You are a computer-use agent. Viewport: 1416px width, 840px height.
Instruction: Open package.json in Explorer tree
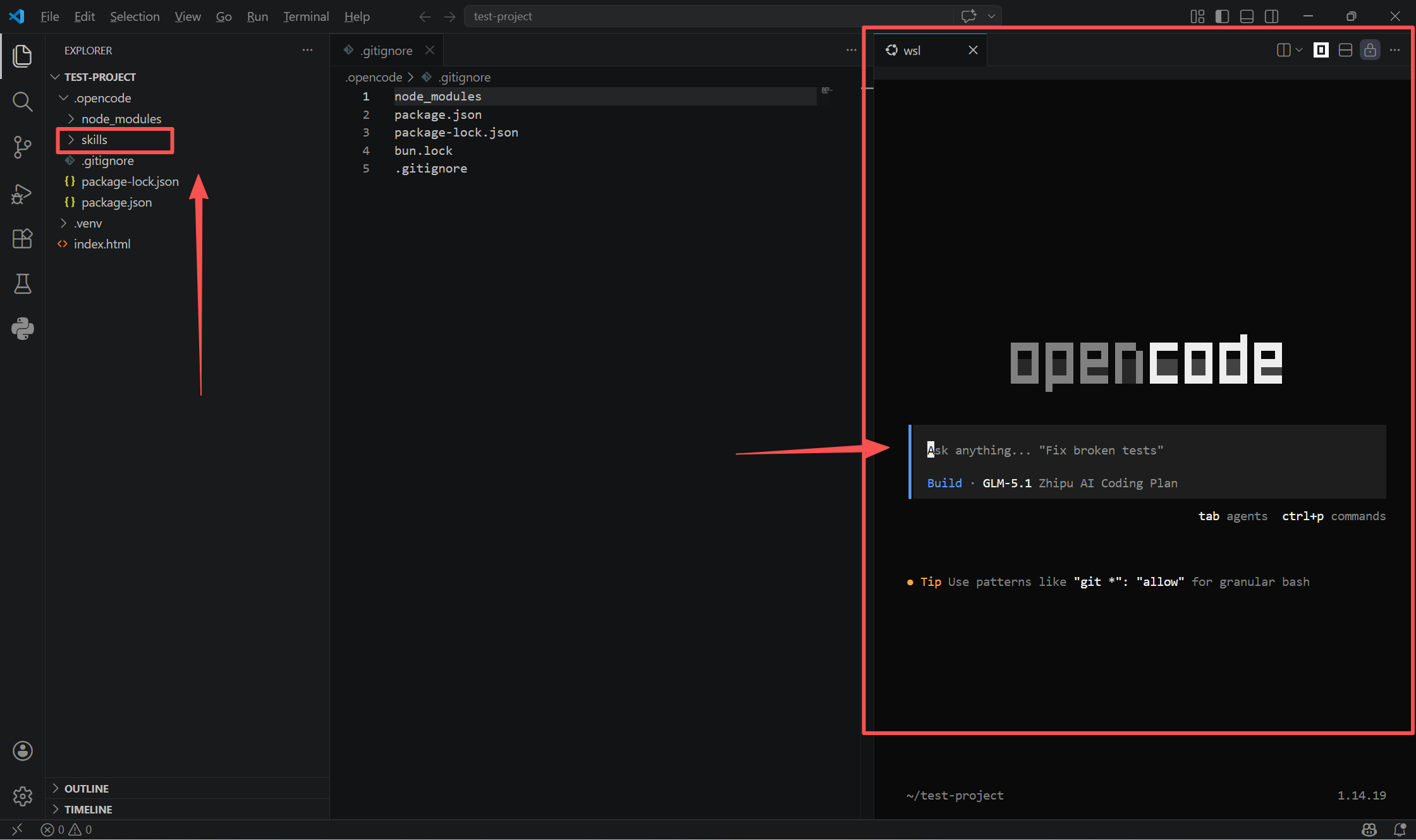click(116, 202)
